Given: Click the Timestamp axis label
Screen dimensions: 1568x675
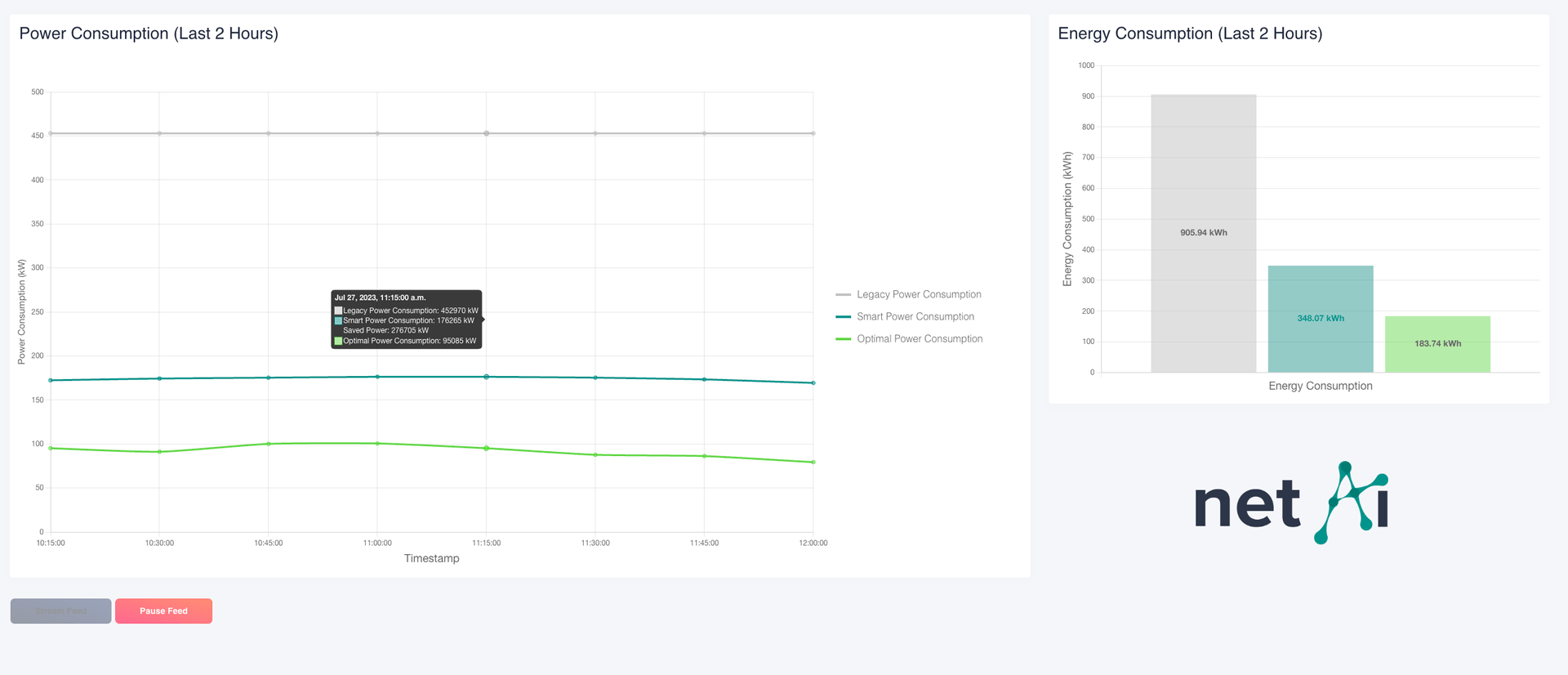Looking at the screenshot, I should (431, 558).
